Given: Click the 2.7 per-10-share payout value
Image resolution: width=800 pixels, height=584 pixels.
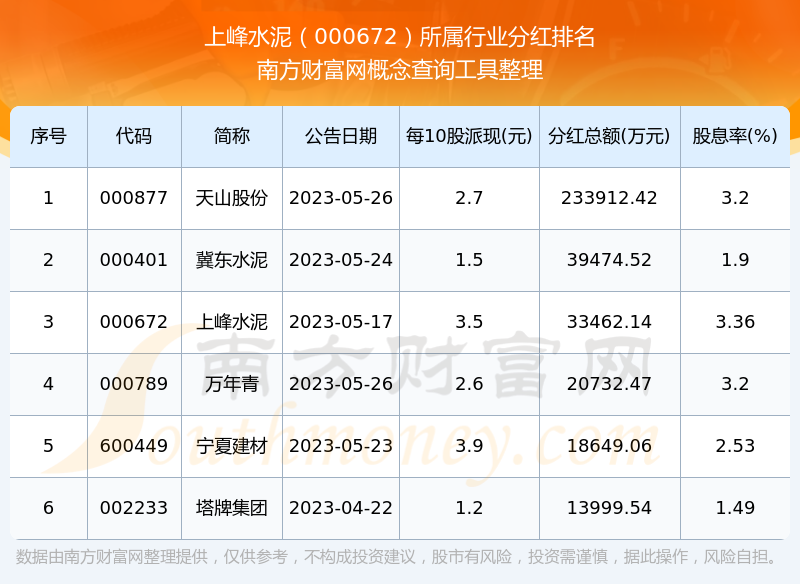Looking at the screenshot, I should pyautogui.click(x=469, y=198).
